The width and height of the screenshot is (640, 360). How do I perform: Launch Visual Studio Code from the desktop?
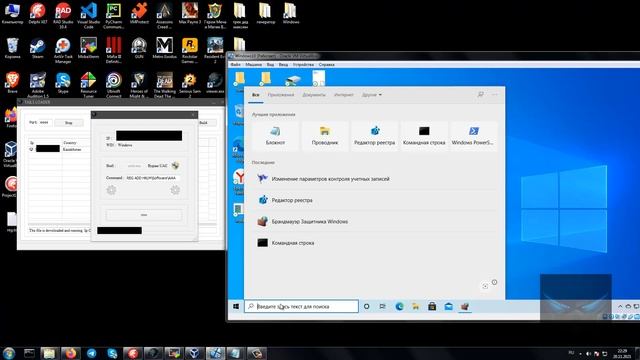(88, 15)
